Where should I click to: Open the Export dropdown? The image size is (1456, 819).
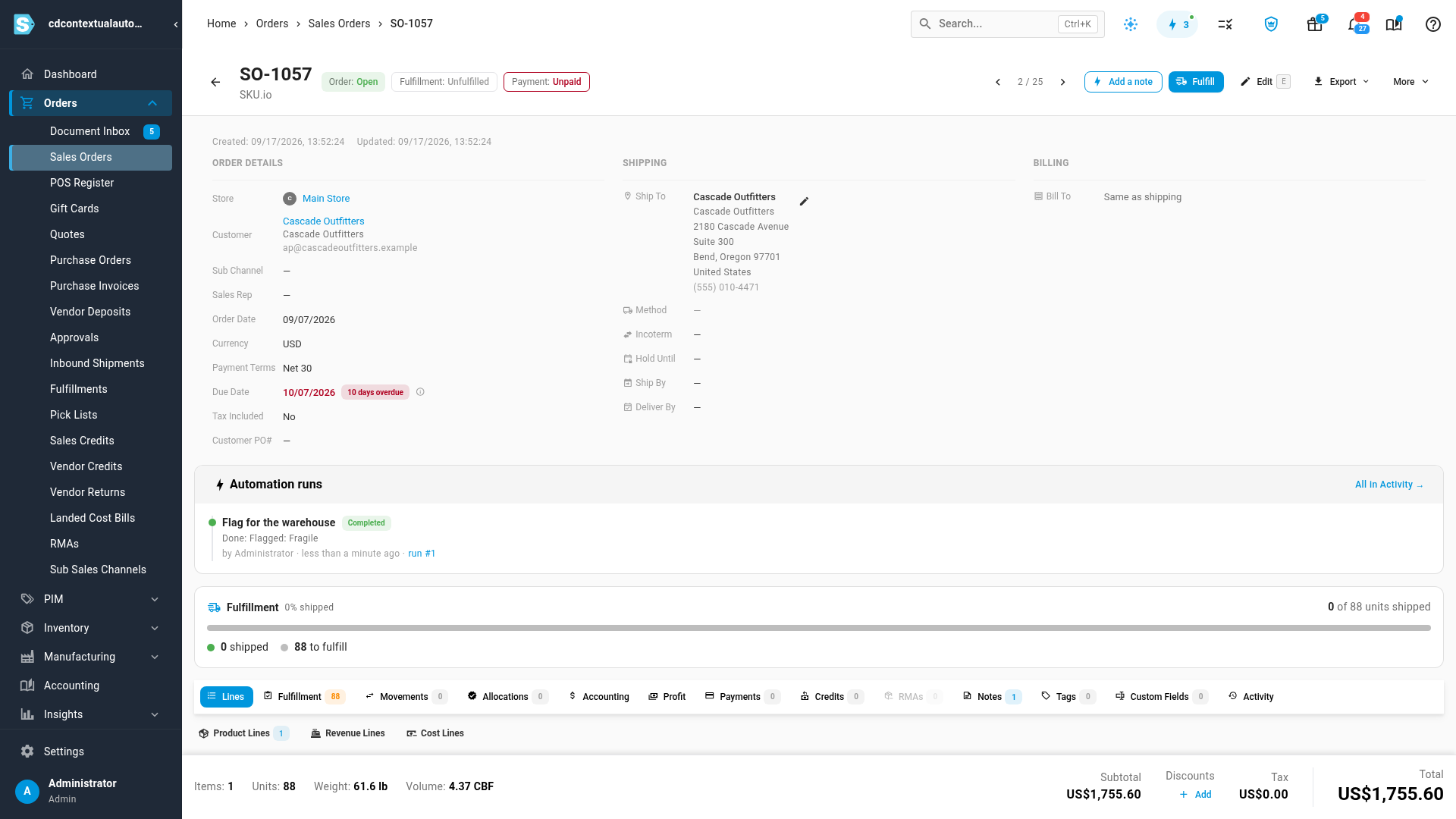tap(1341, 82)
